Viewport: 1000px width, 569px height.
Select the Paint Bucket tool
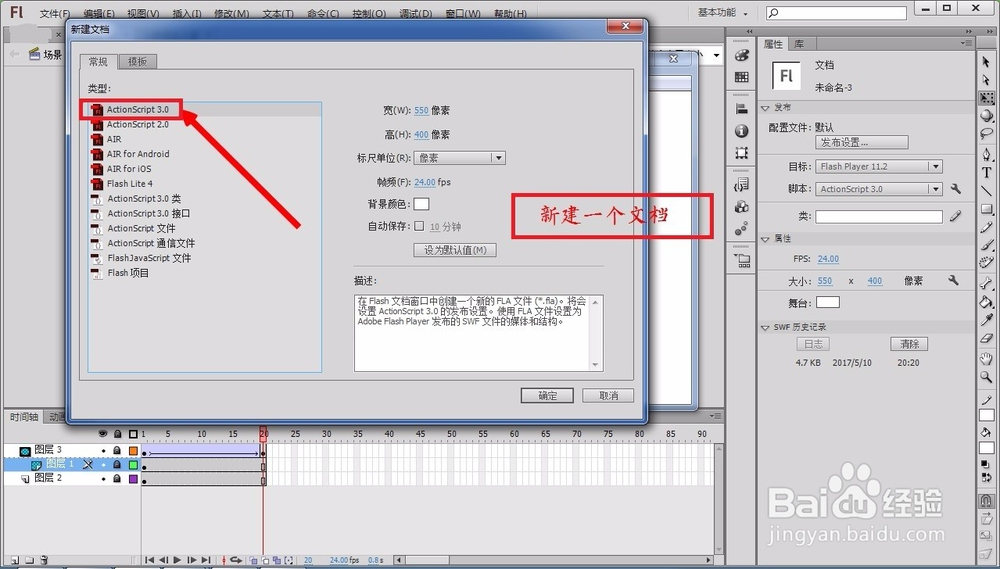coord(987,302)
